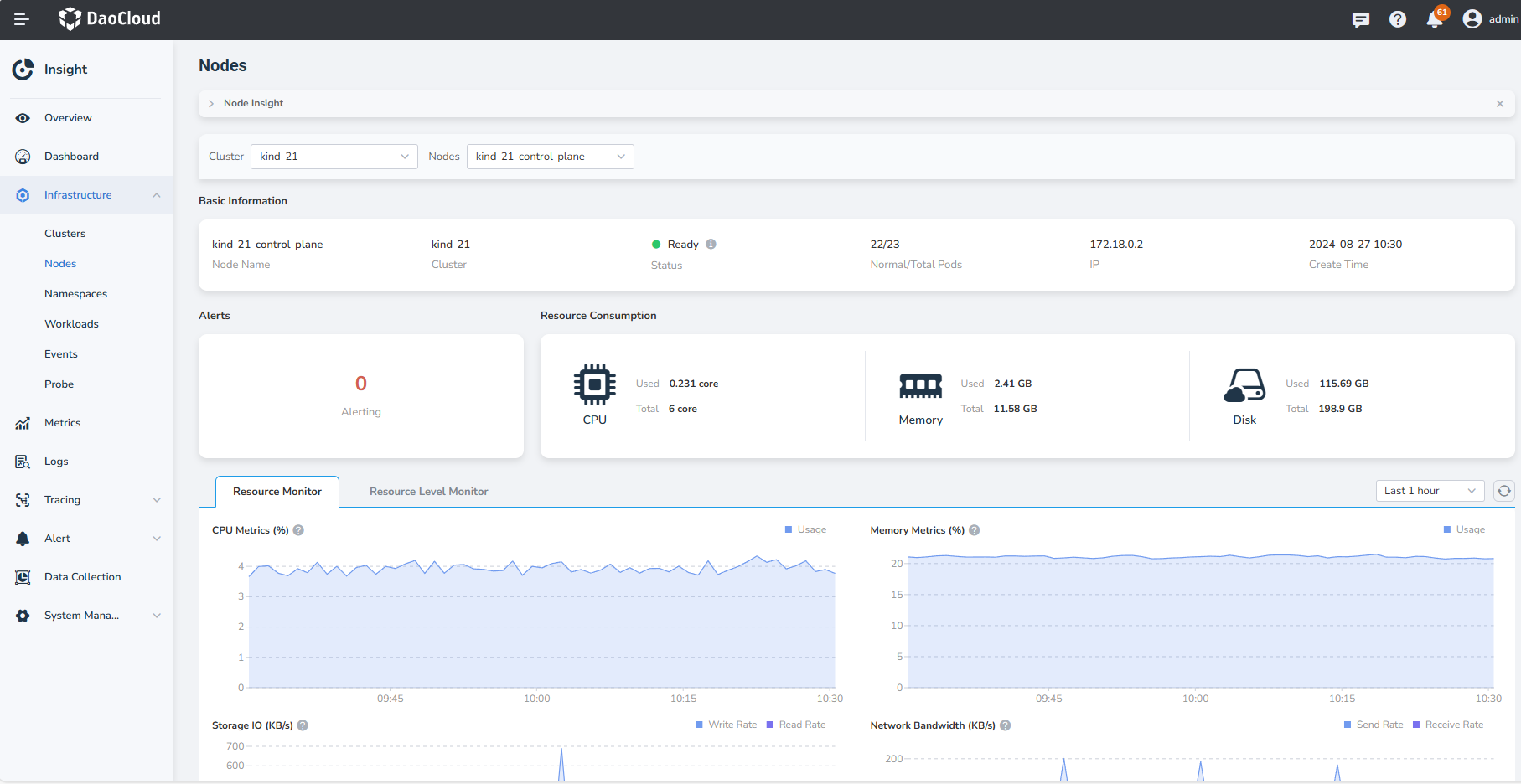Open the chat message icon in top bar
The image size is (1521, 784).
coord(1360,18)
